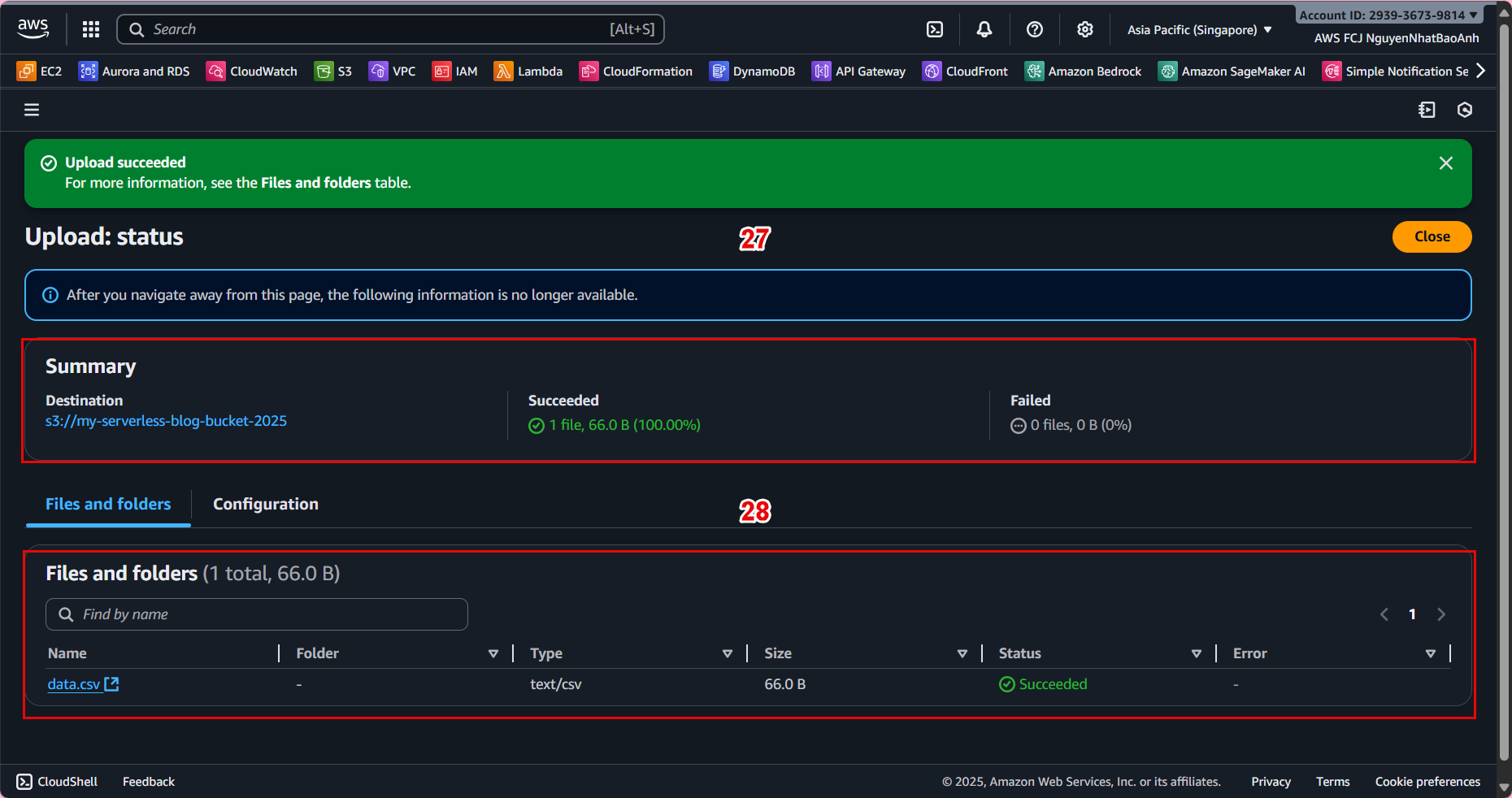
Task: Open CloudShell from the footer
Action: pyautogui.click(x=57, y=782)
